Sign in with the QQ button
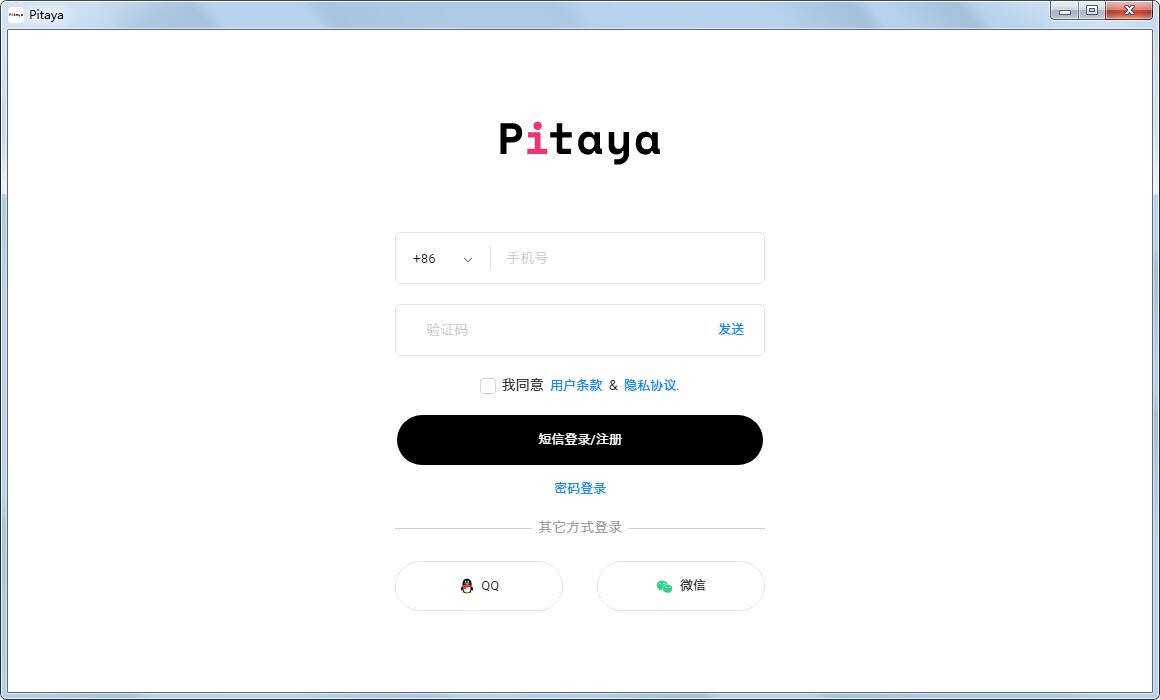This screenshot has width=1160, height=700. click(479, 586)
